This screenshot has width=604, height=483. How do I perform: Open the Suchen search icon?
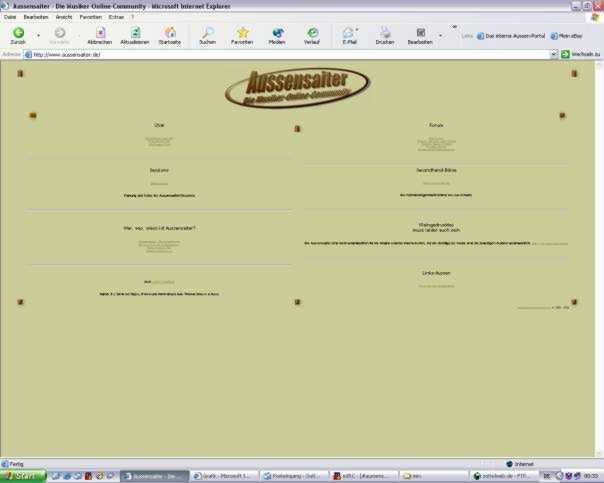click(207, 33)
